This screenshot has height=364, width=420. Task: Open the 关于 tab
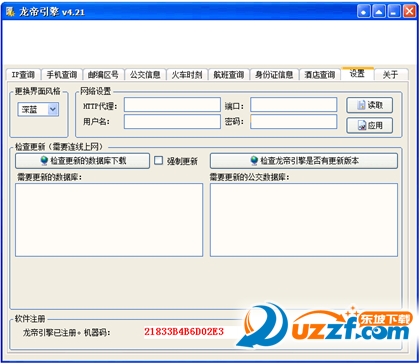click(390, 75)
